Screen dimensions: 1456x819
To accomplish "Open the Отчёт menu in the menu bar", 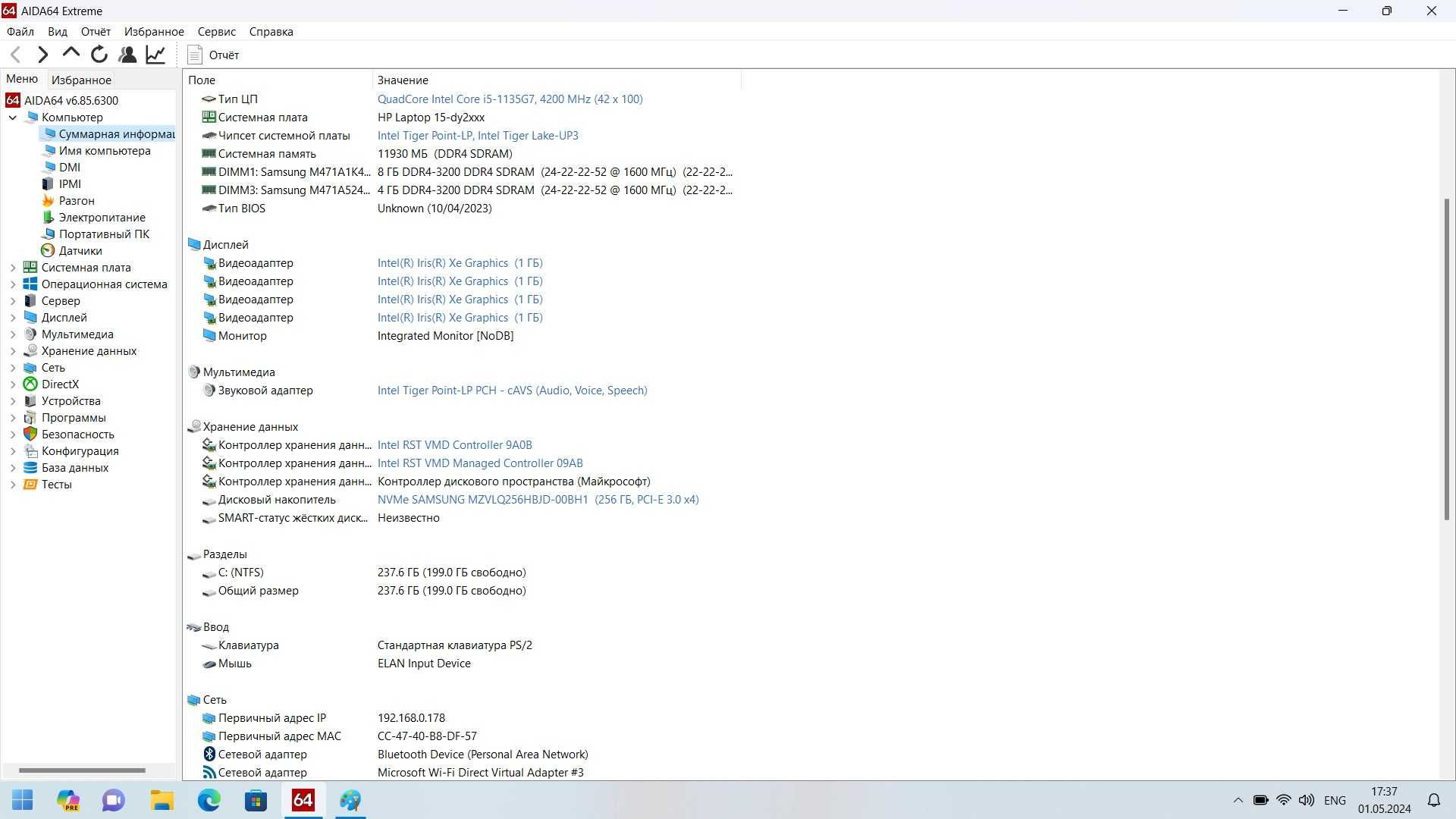I will [96, 32].
